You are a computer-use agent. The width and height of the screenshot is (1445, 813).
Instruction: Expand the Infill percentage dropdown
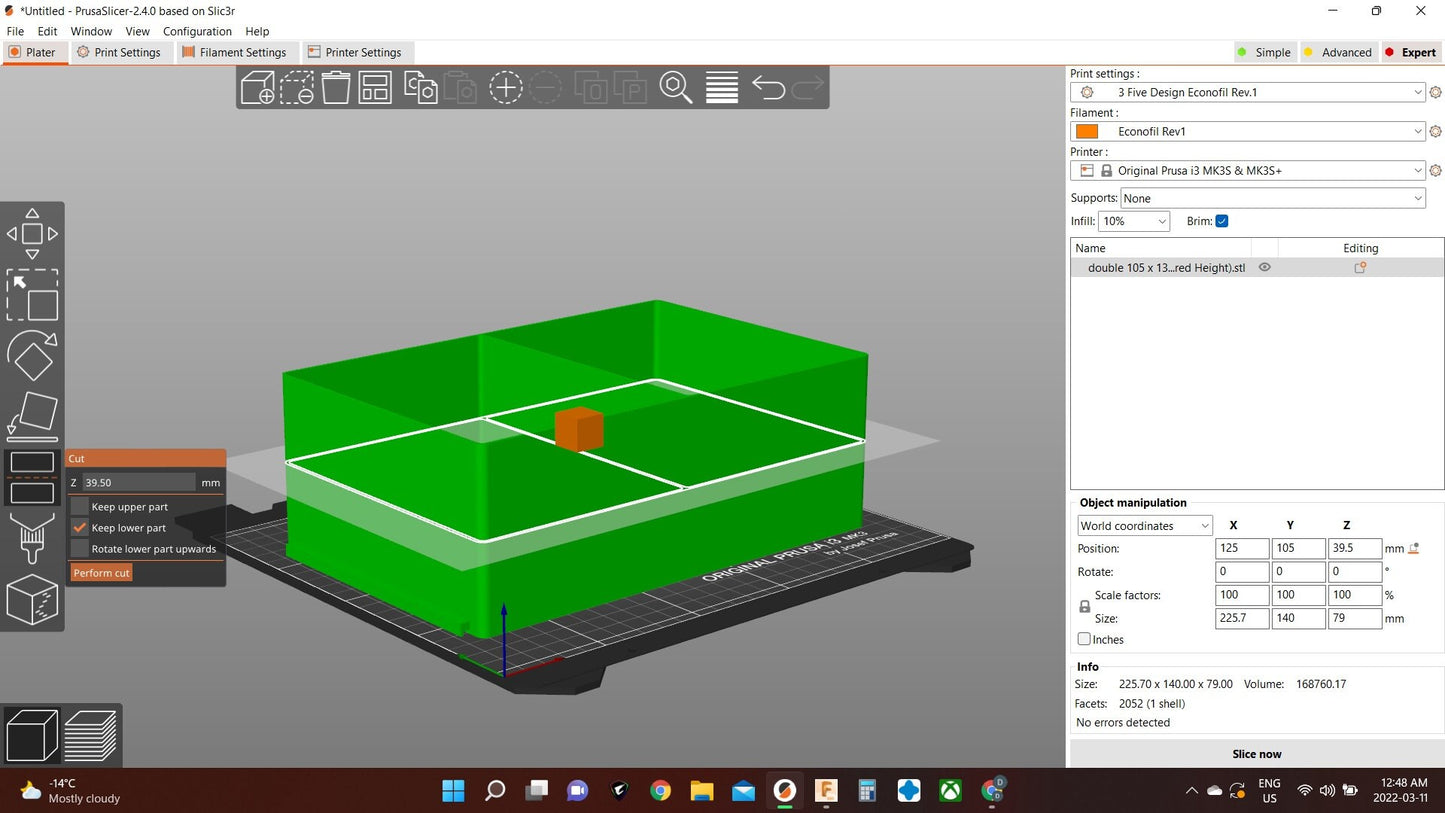pyautogui.click(x=1134, y=221)
